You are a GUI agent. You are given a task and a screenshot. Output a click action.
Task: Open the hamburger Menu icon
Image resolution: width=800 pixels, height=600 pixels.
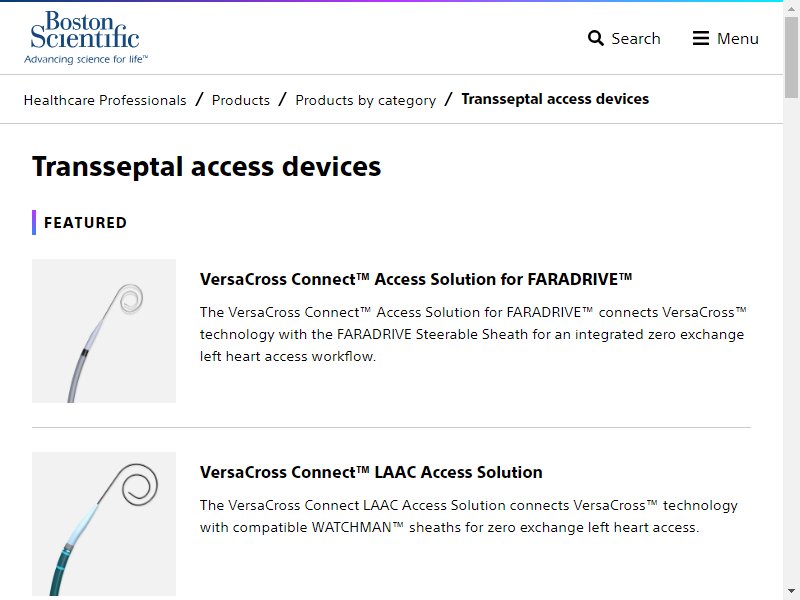click(701, 38)
